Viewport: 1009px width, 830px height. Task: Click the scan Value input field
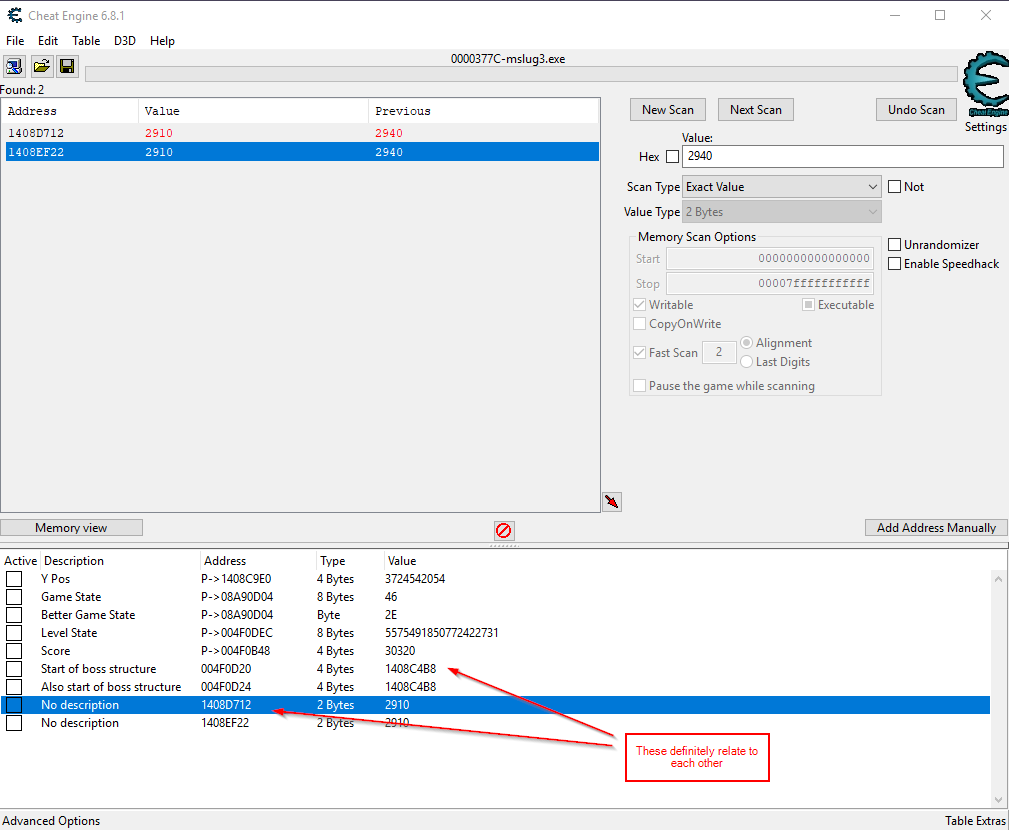pos(842,157)
